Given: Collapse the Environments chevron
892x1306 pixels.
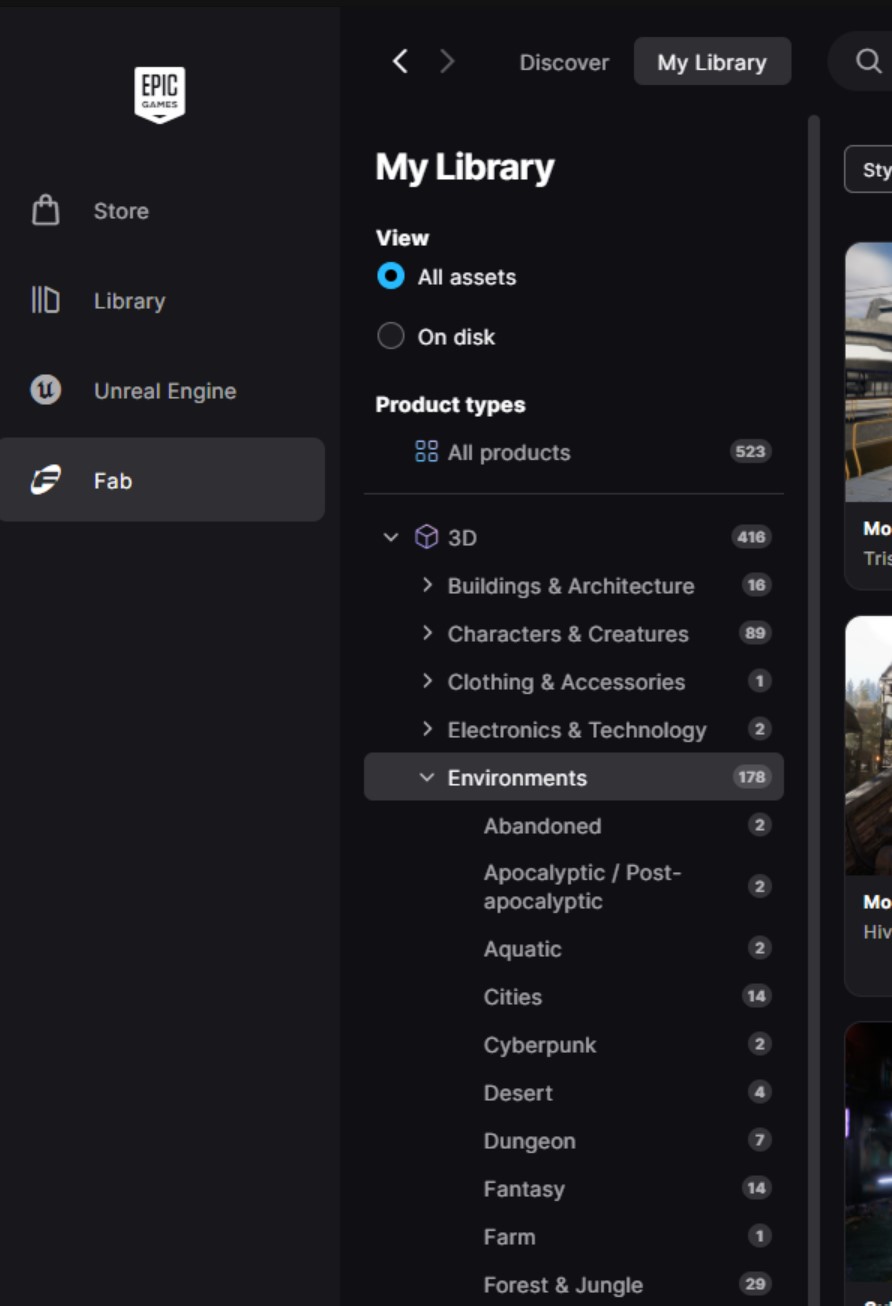Looking at the screenshot, I should [427, 777].
